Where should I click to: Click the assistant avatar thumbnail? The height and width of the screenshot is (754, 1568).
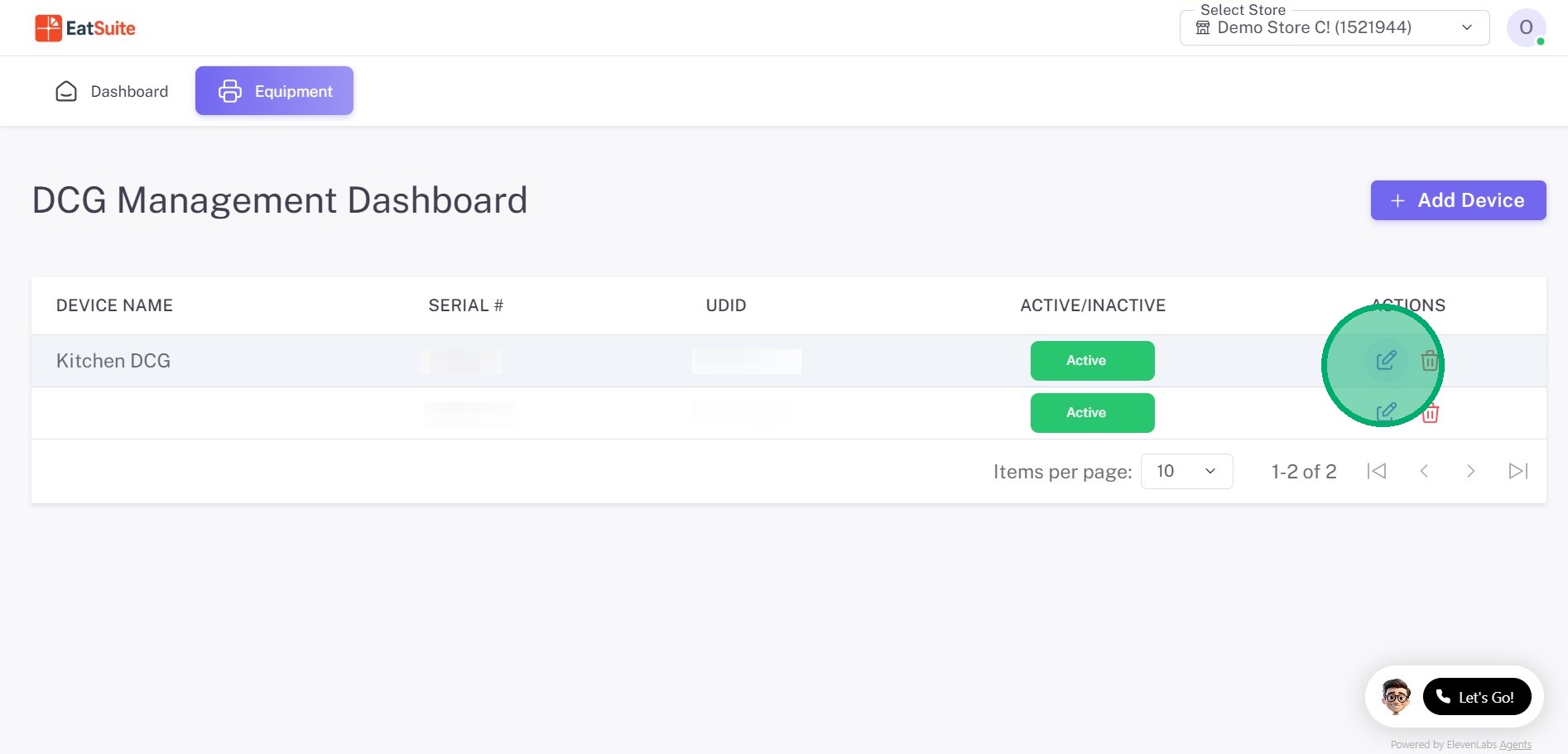1396,697
